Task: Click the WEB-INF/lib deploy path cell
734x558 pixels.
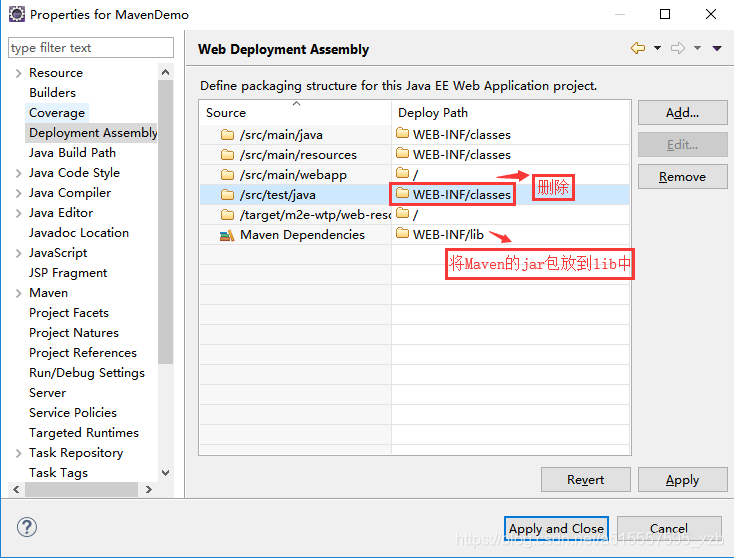Action: (x=510, y=235)
